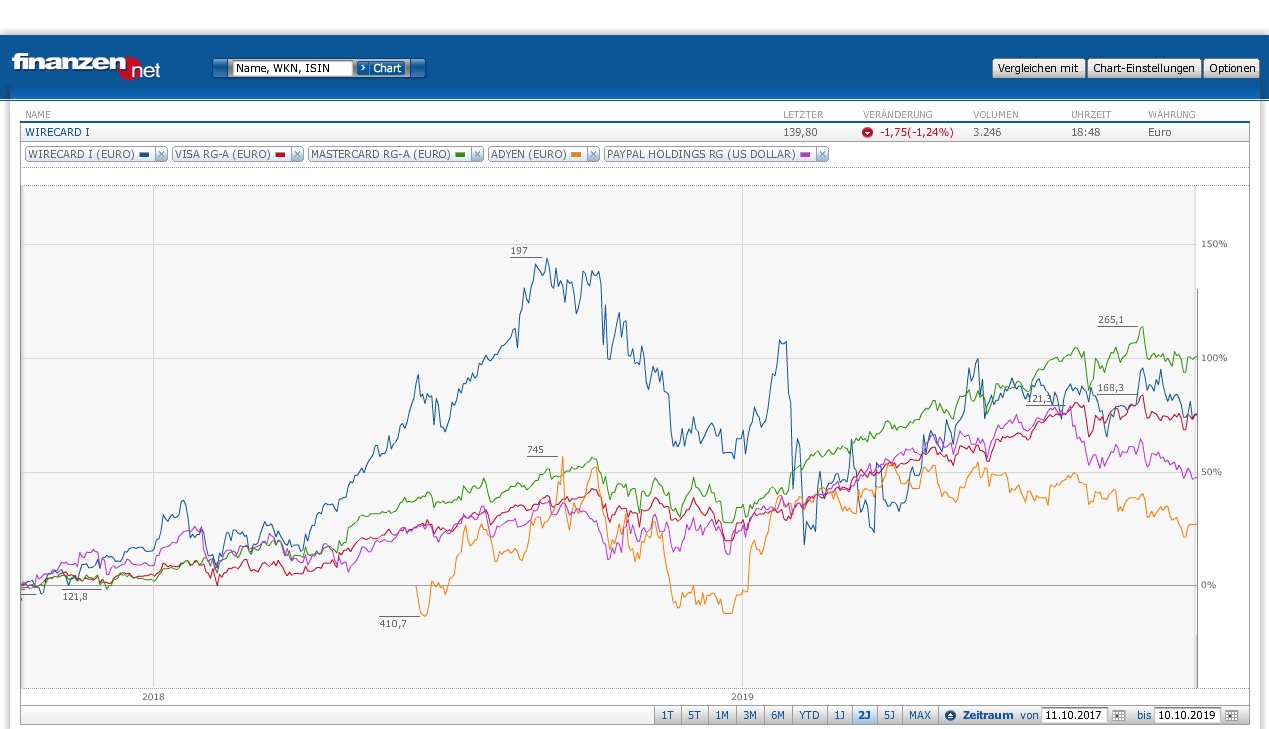Click the WIRECARD I (EURO) legend label
The height and width of the screenshot is (729, 1269).
coord(83,154)
